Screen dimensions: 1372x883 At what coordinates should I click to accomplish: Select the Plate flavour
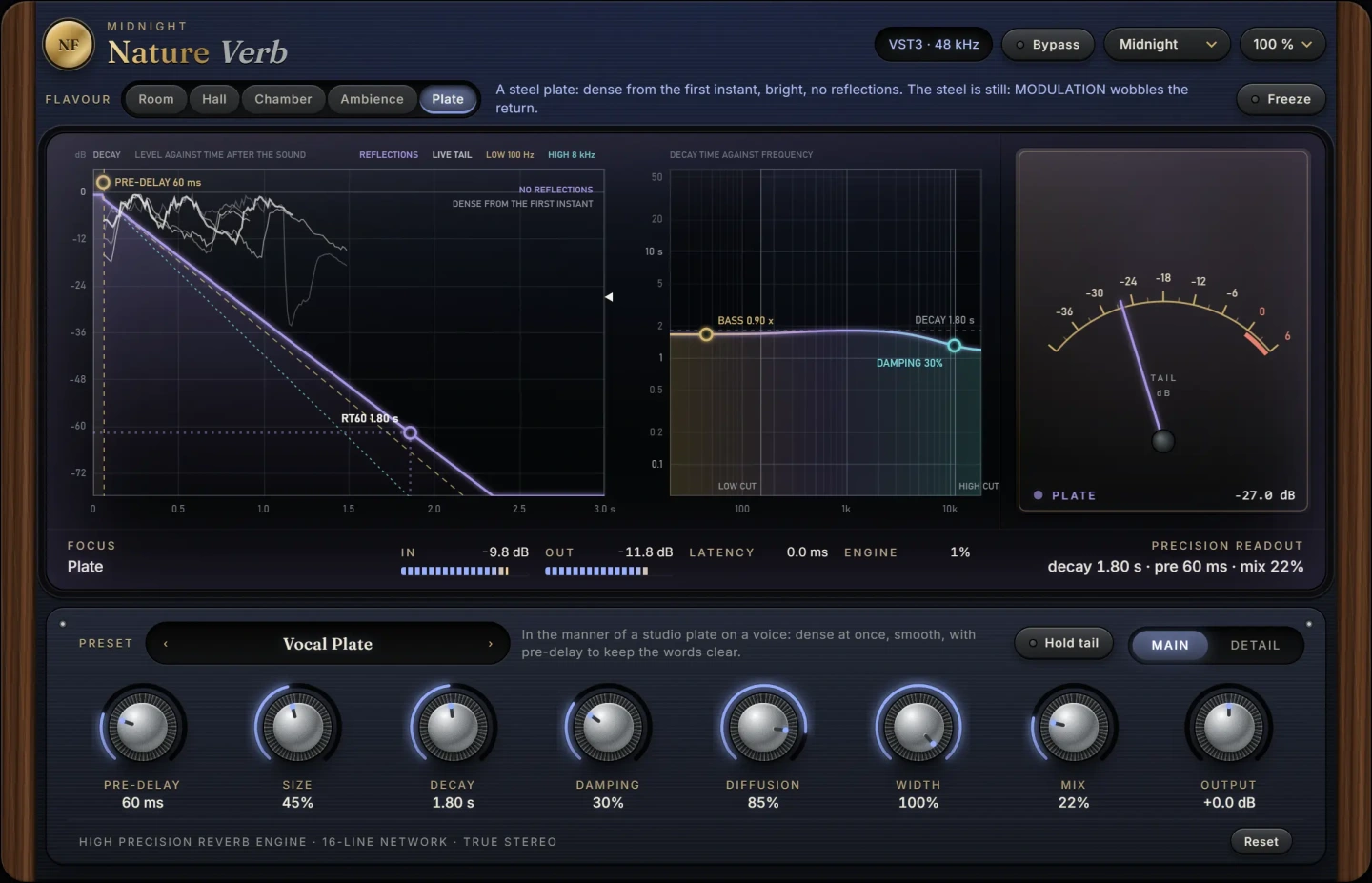tap(448, 99)
